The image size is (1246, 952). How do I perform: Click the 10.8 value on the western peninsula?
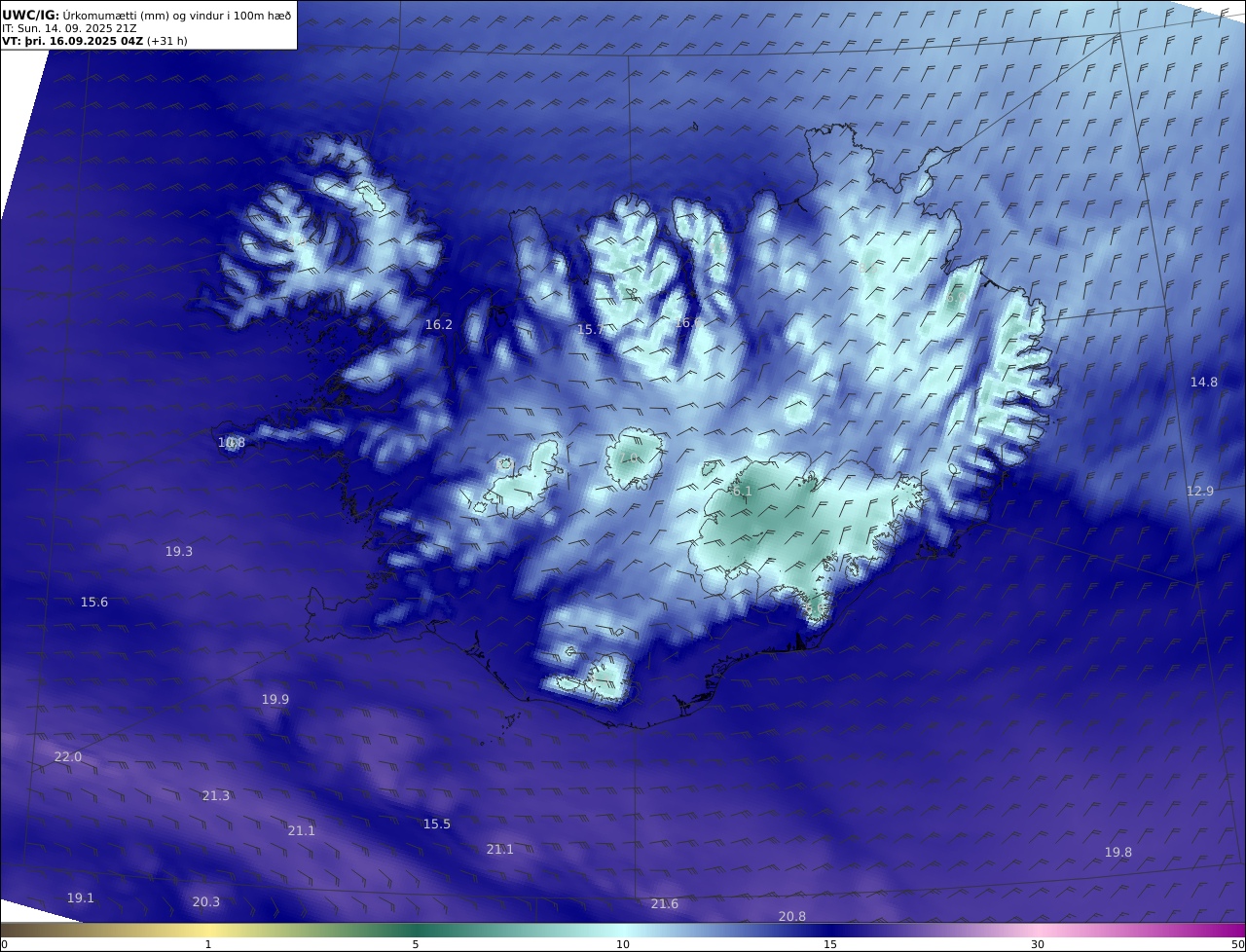coord(232,443)
